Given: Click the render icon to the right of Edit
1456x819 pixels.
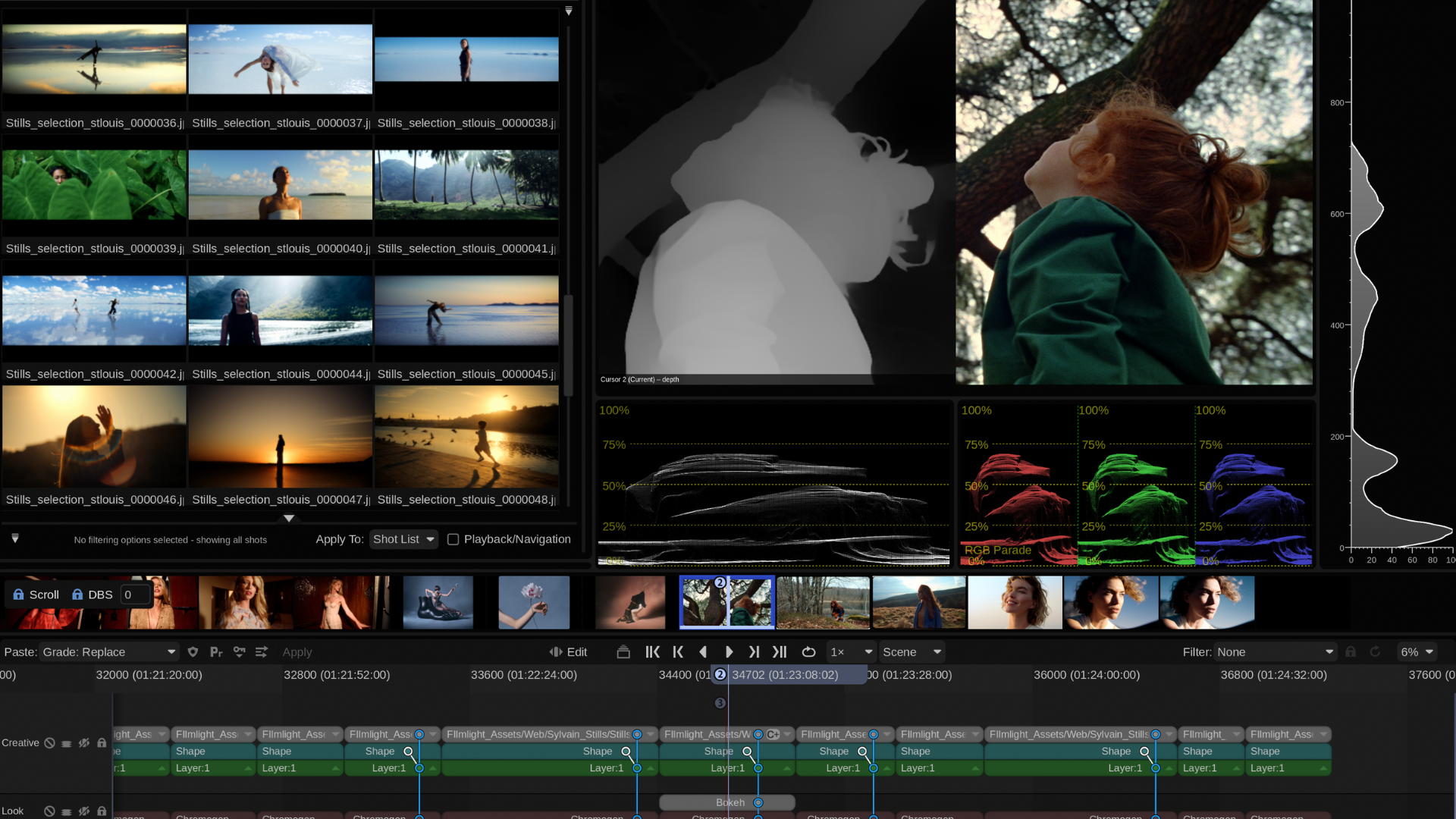Looking at the screenshot, I should coord(623,651).
